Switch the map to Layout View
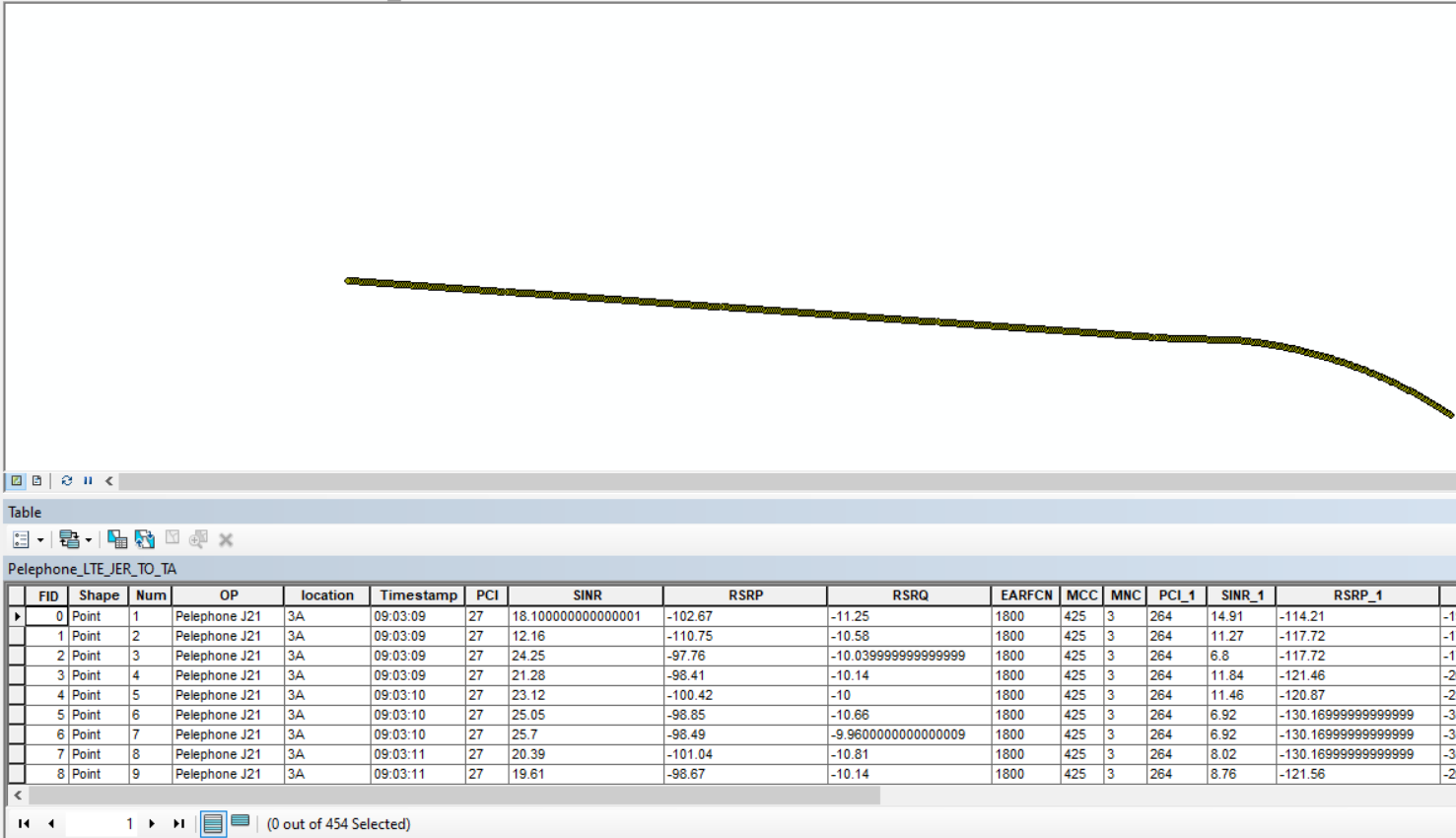The width and height of the screenshot is (1456, 838). (x=36, y=480)
